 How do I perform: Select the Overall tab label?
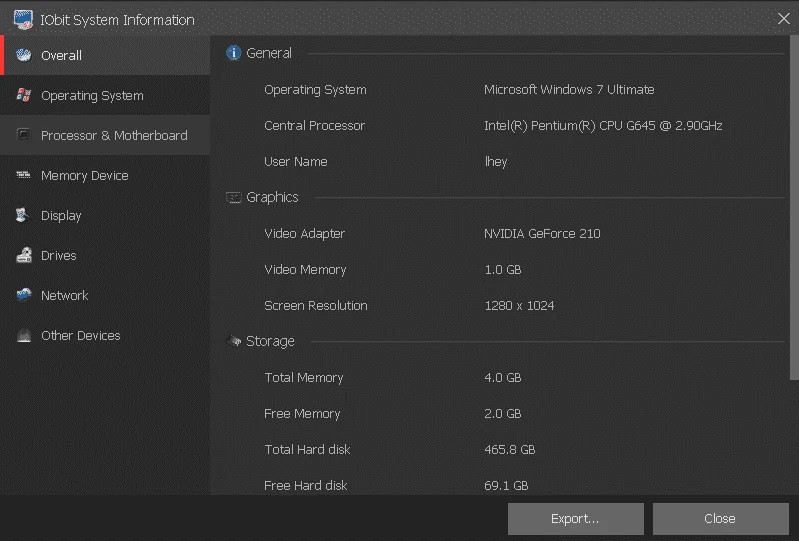click(61, 56)
